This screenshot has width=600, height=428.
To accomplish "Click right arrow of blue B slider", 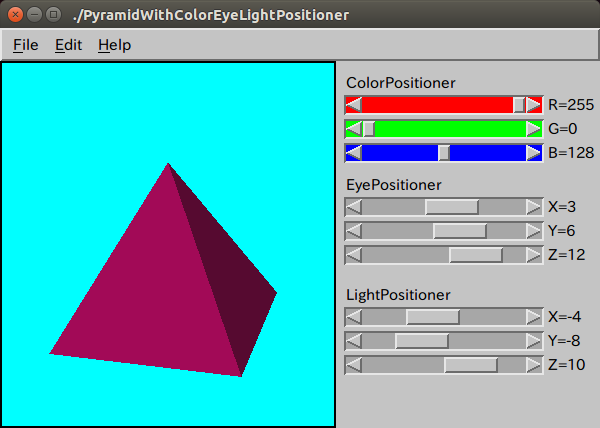I will click(x=533, y=153).
